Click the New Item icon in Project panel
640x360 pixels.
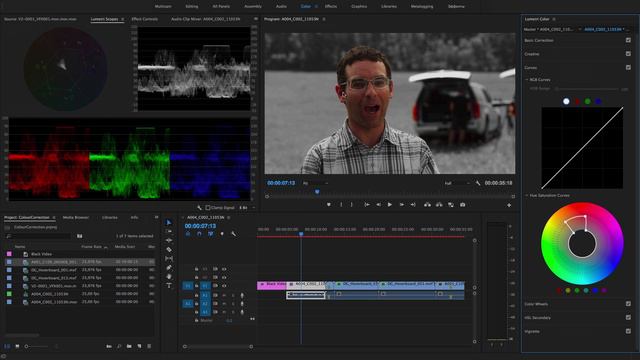tap(139, 346)
